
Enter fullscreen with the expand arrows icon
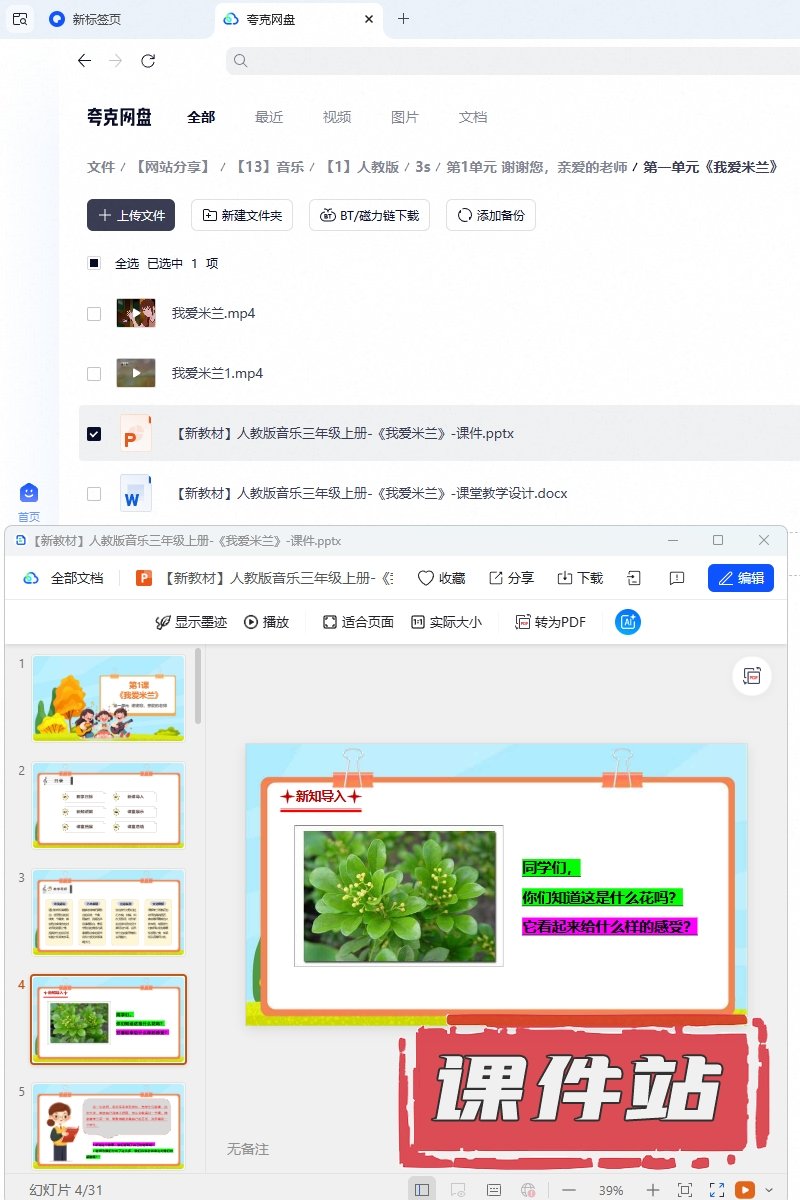(717, 1190)
